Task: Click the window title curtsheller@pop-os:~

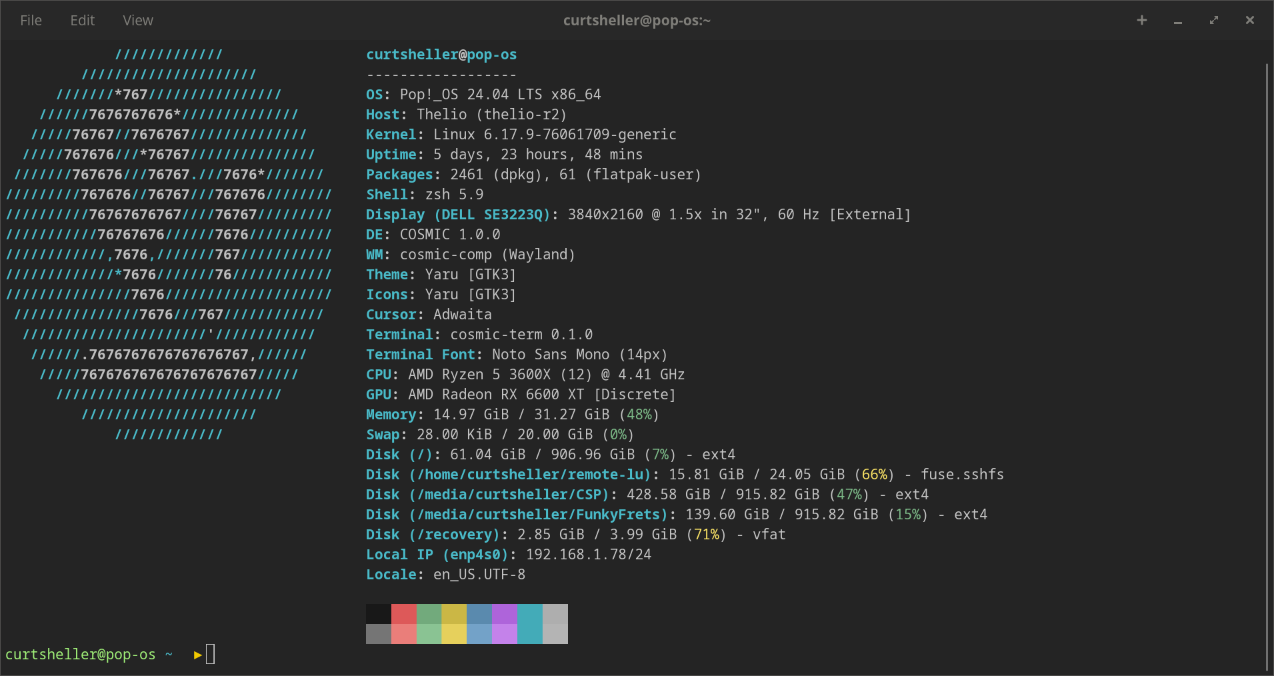Action: pyautogui.click(x=636, y=20)
